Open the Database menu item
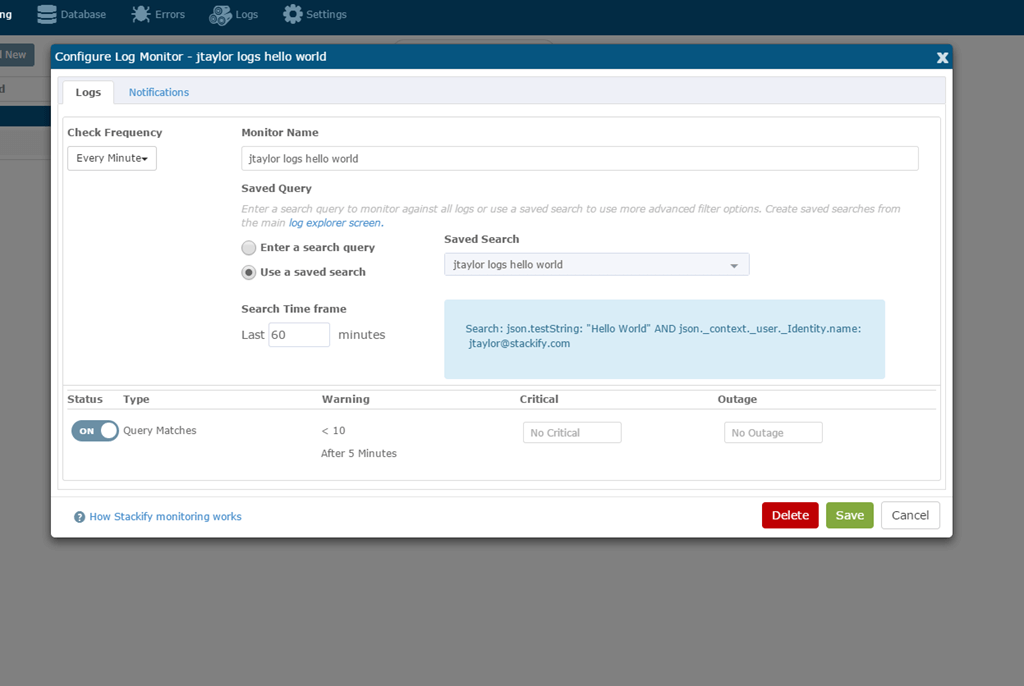The height and width of the screenshot is (686, 1024). click(72, 14)
